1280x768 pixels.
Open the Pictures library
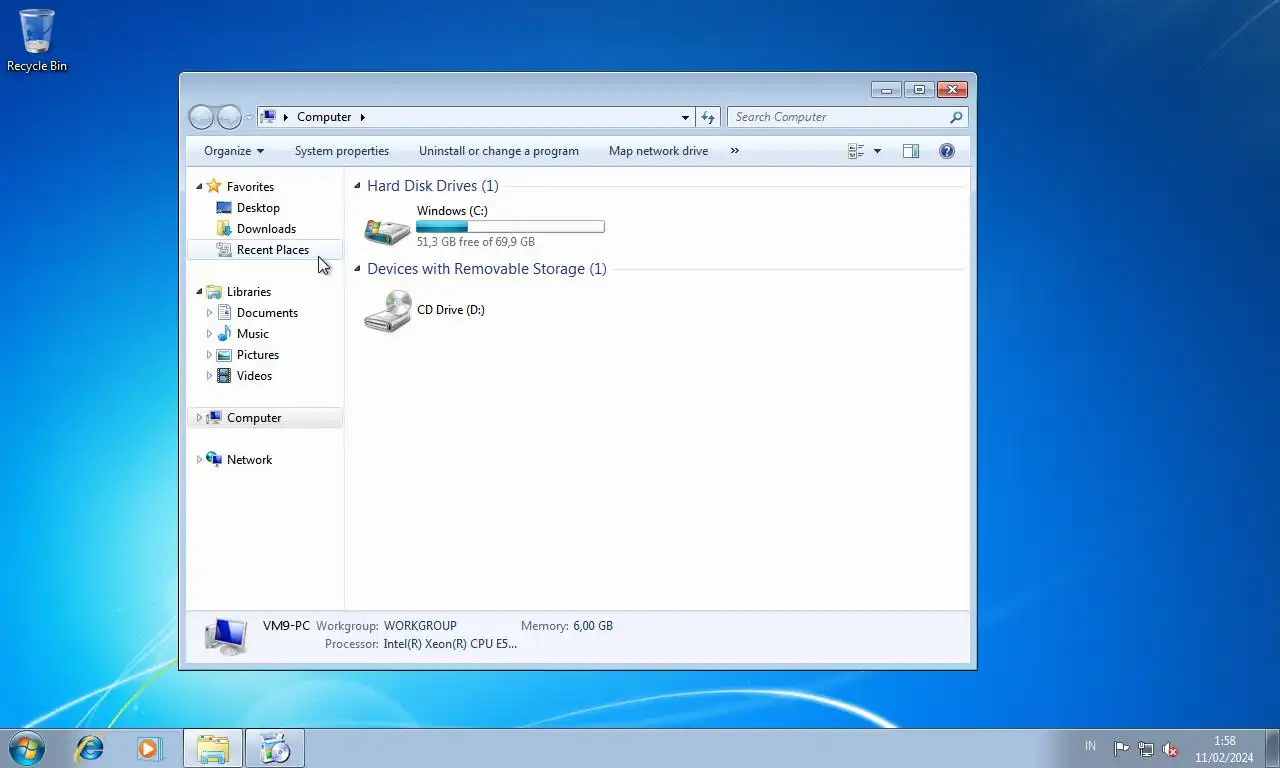[258, 355]
